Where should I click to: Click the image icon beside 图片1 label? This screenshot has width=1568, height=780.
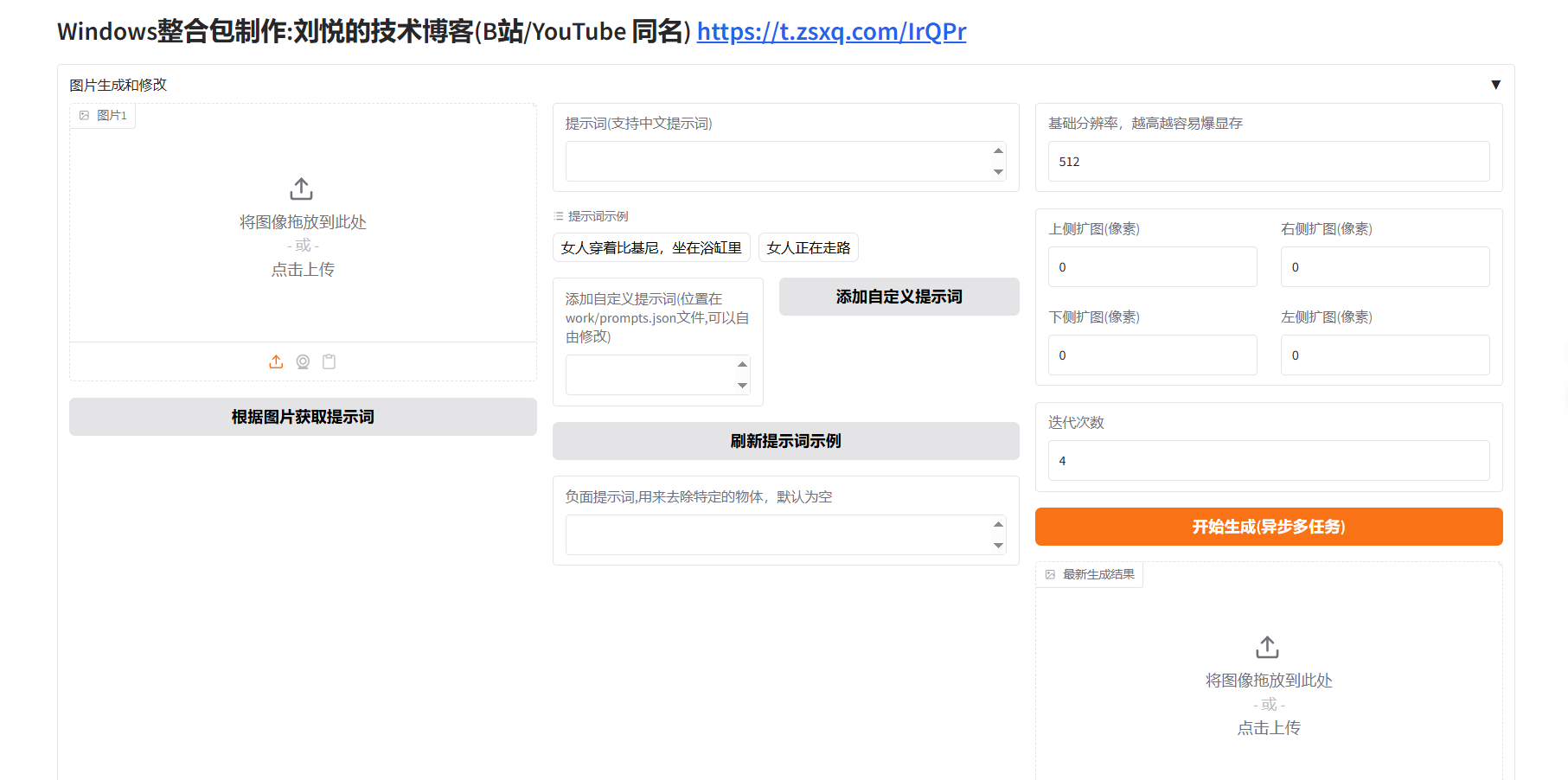tap(85, 116)
